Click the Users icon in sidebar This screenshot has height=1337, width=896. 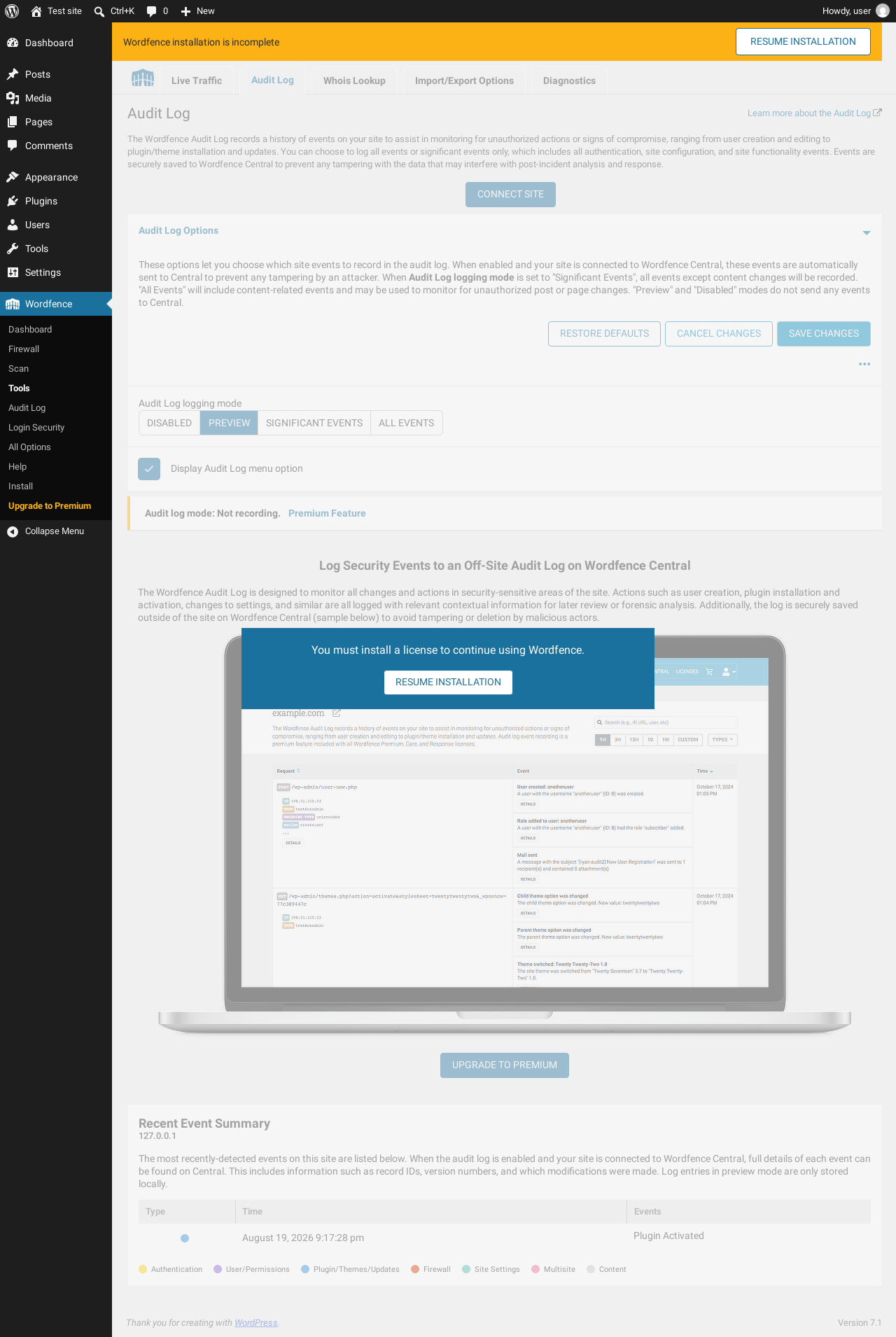[x=13, y=225]
